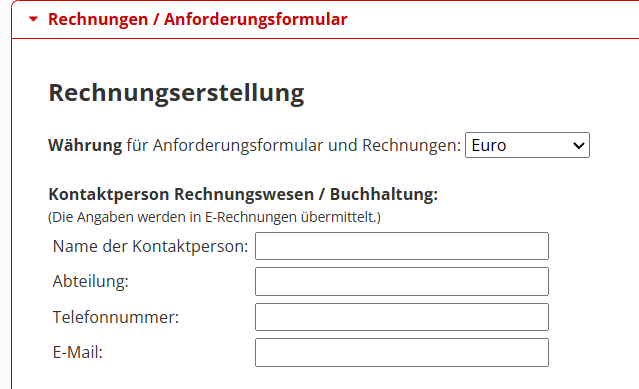Screen dimensions: 639x389
Task: Collapse the section using the red triangle
Action: coord(33,19)
